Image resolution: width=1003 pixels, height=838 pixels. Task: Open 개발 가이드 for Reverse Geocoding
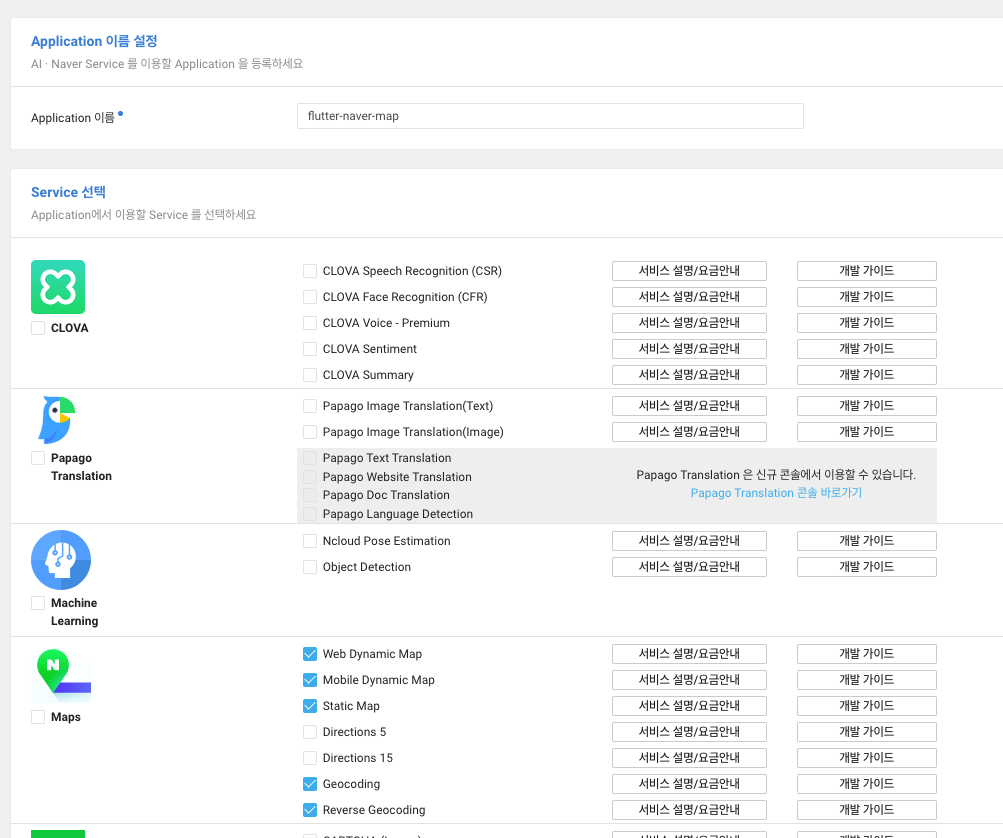pyautogui.click(x=867, y=810)
